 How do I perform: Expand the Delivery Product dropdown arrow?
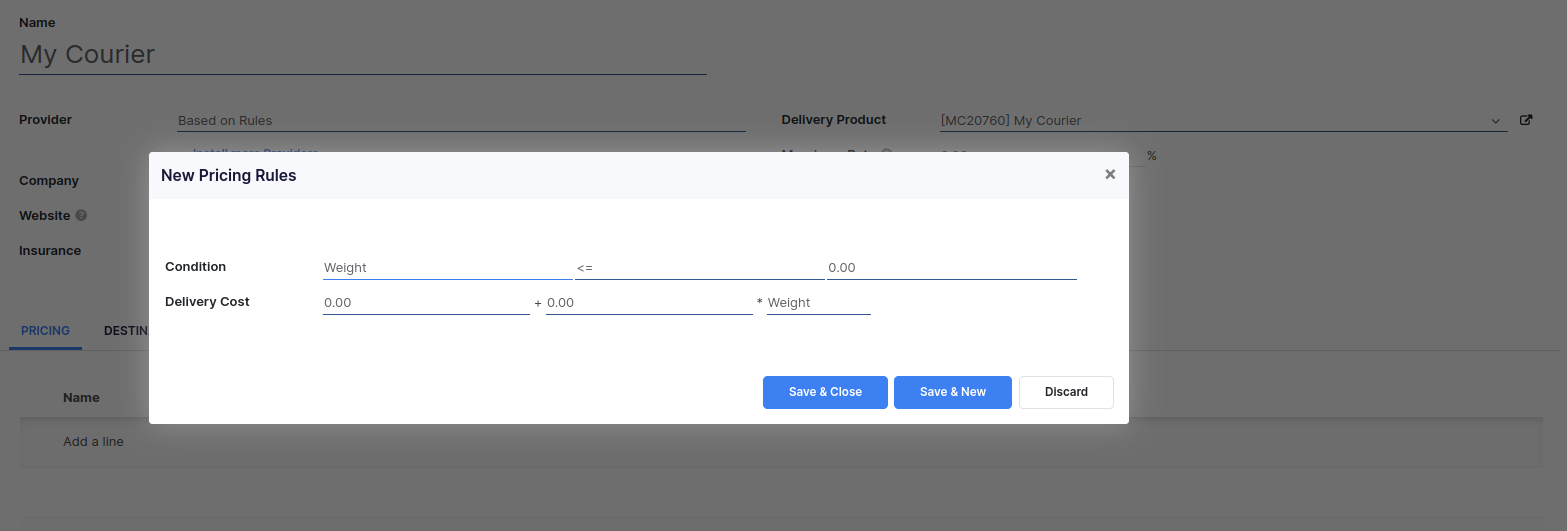coord(1496,121)
